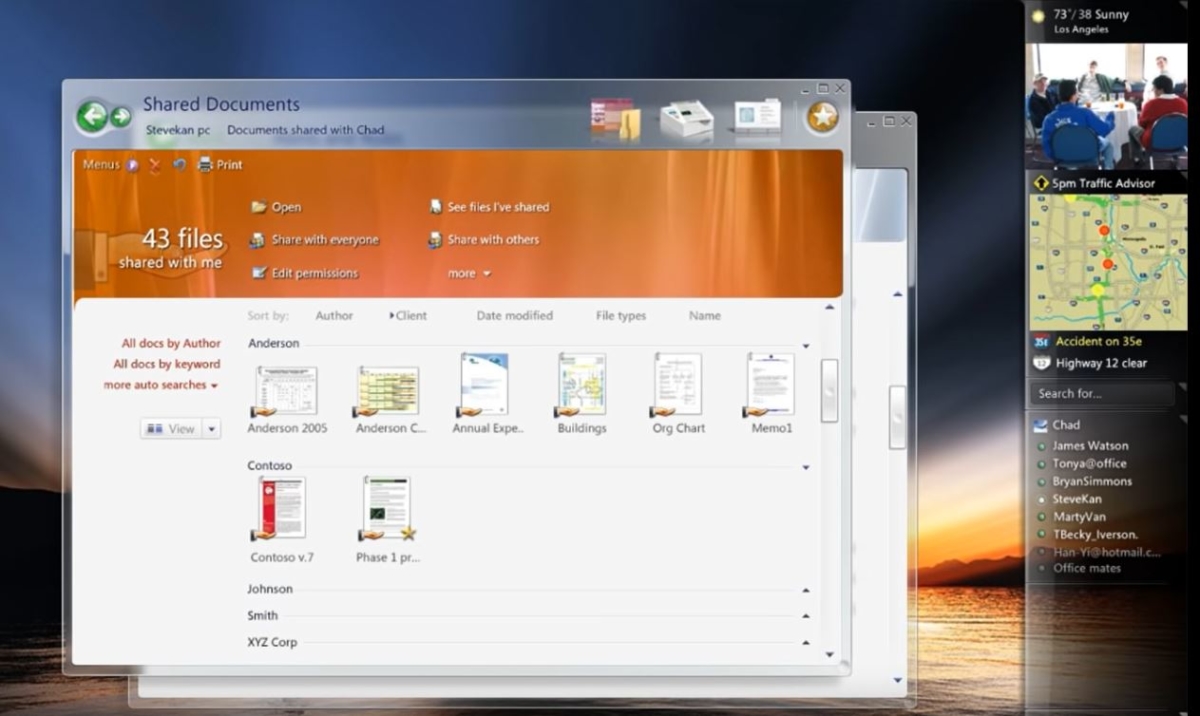Image resolution: width=1200 pixels, height=716 pixels.
Task: Click Share with everyone
Action: pyautogui.click(x=322, y=240)
